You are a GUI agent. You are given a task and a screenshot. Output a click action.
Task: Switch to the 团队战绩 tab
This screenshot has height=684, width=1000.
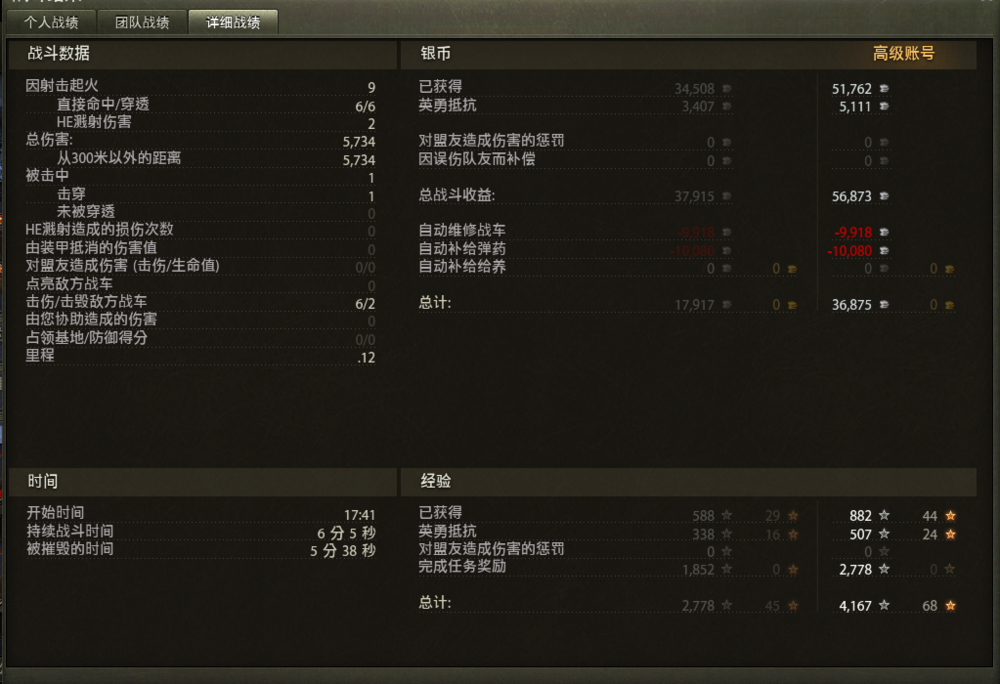coord(142,22)
